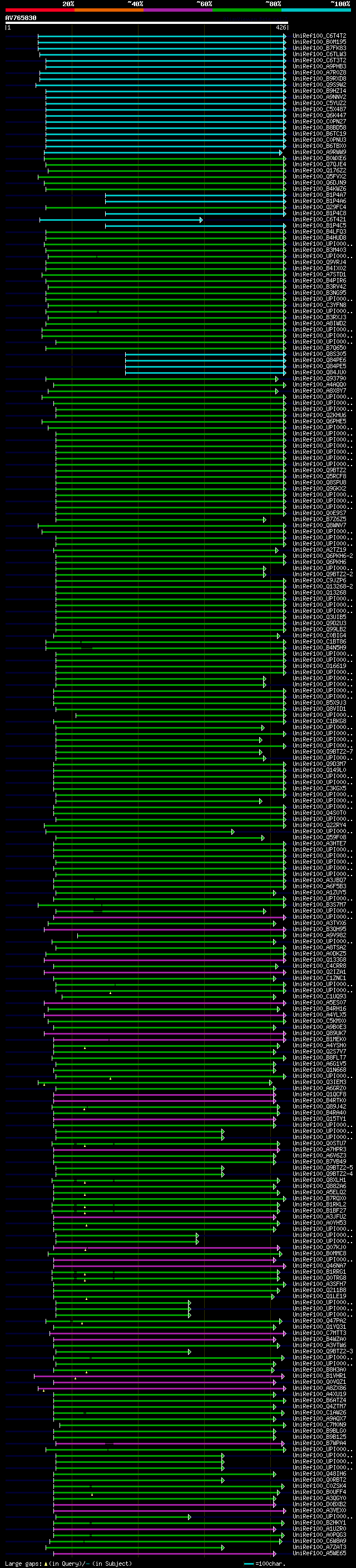Select UniRef100_Q89UK7 entry

[319, 1033]
